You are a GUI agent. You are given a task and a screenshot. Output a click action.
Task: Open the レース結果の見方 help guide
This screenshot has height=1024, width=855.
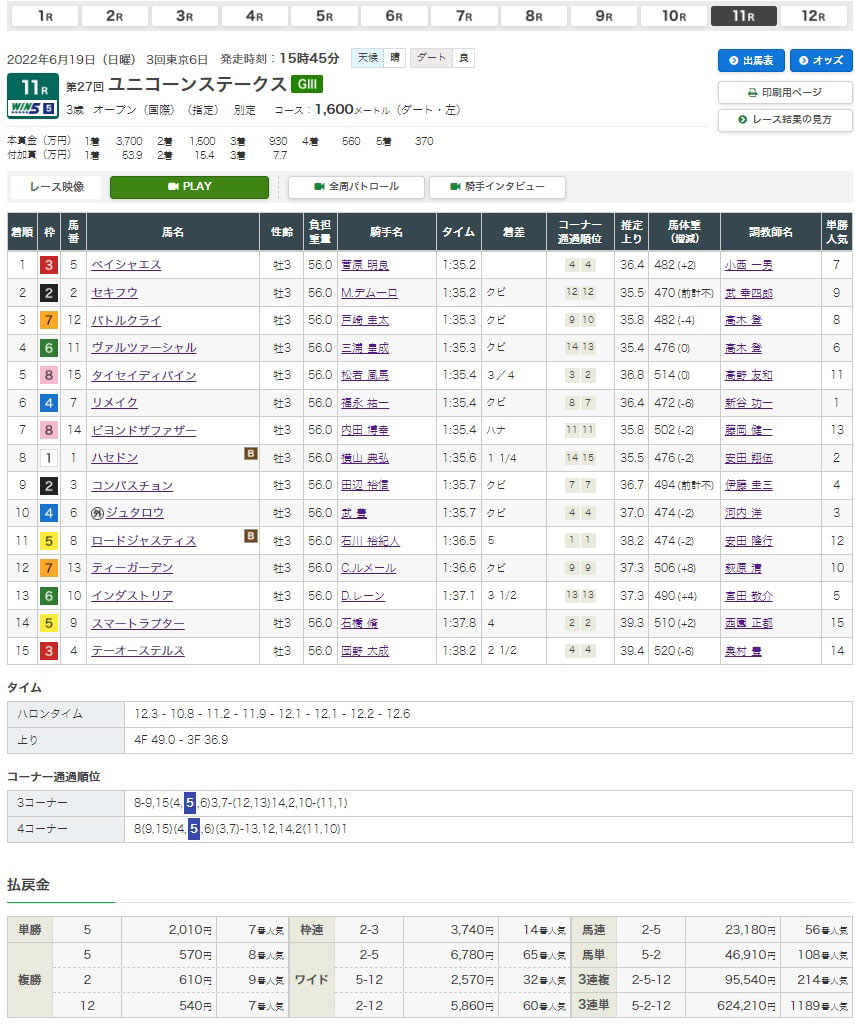(785, 120)
